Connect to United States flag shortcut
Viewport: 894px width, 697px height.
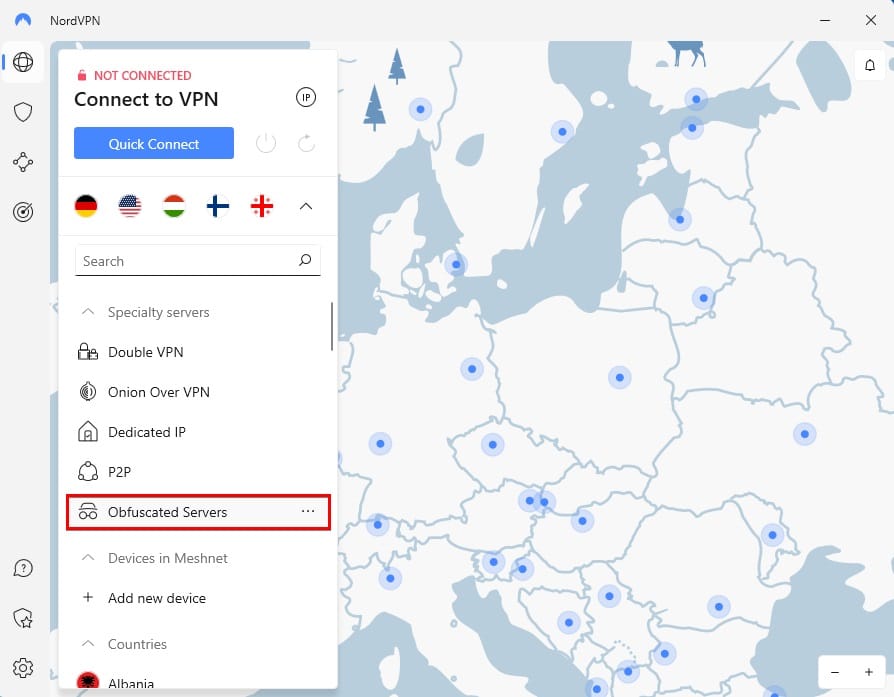coord(130,206)
